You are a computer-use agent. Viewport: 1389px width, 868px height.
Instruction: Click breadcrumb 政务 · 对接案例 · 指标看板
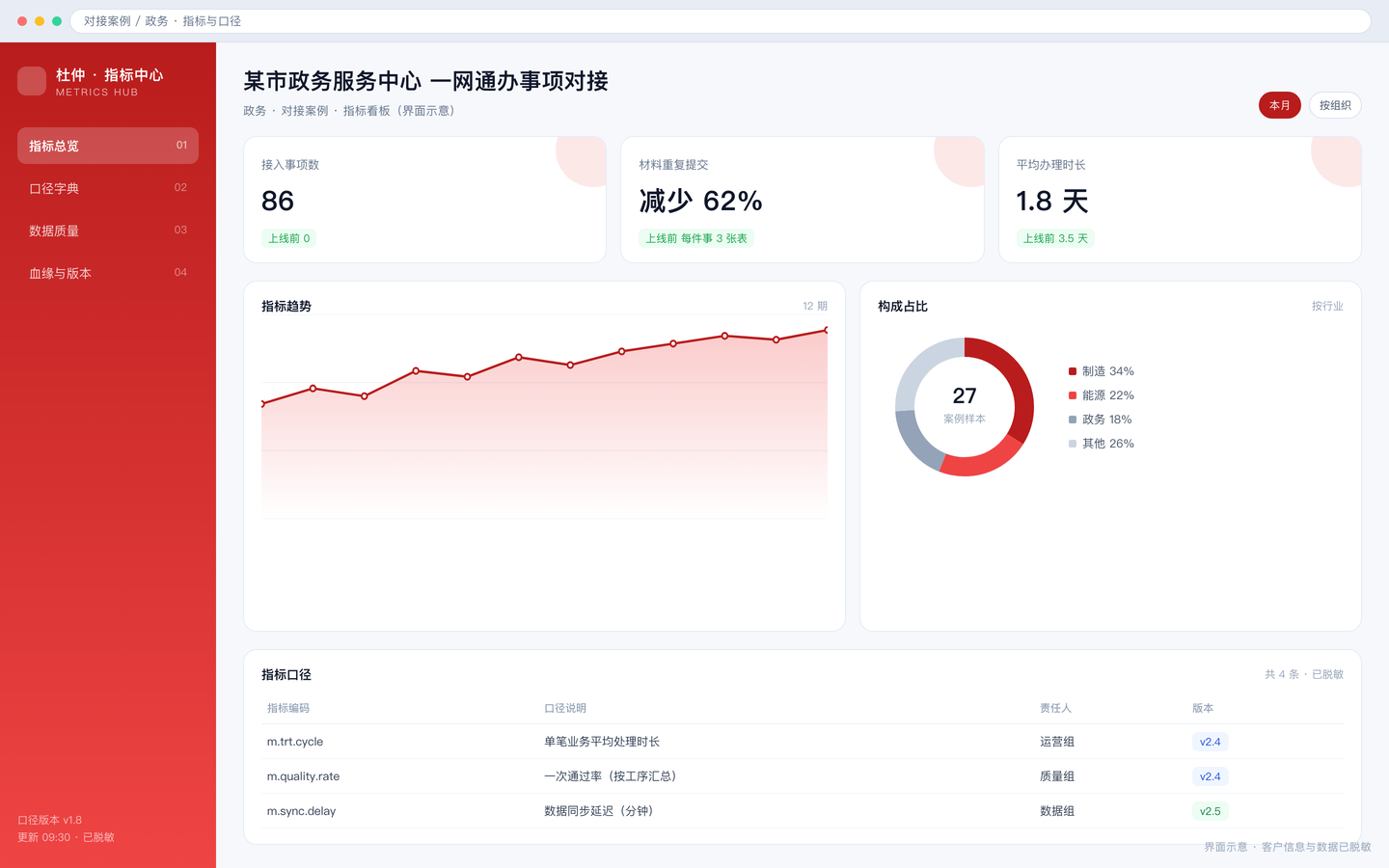(x=348, y=111)
